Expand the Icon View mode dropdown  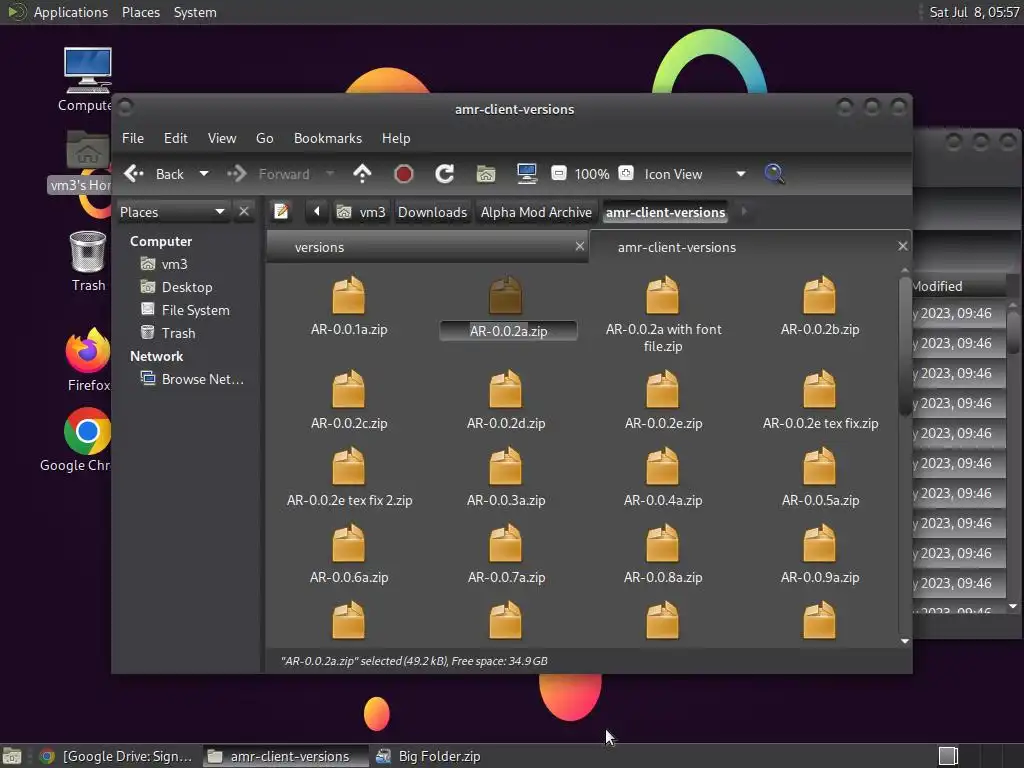tap(740, 174)
